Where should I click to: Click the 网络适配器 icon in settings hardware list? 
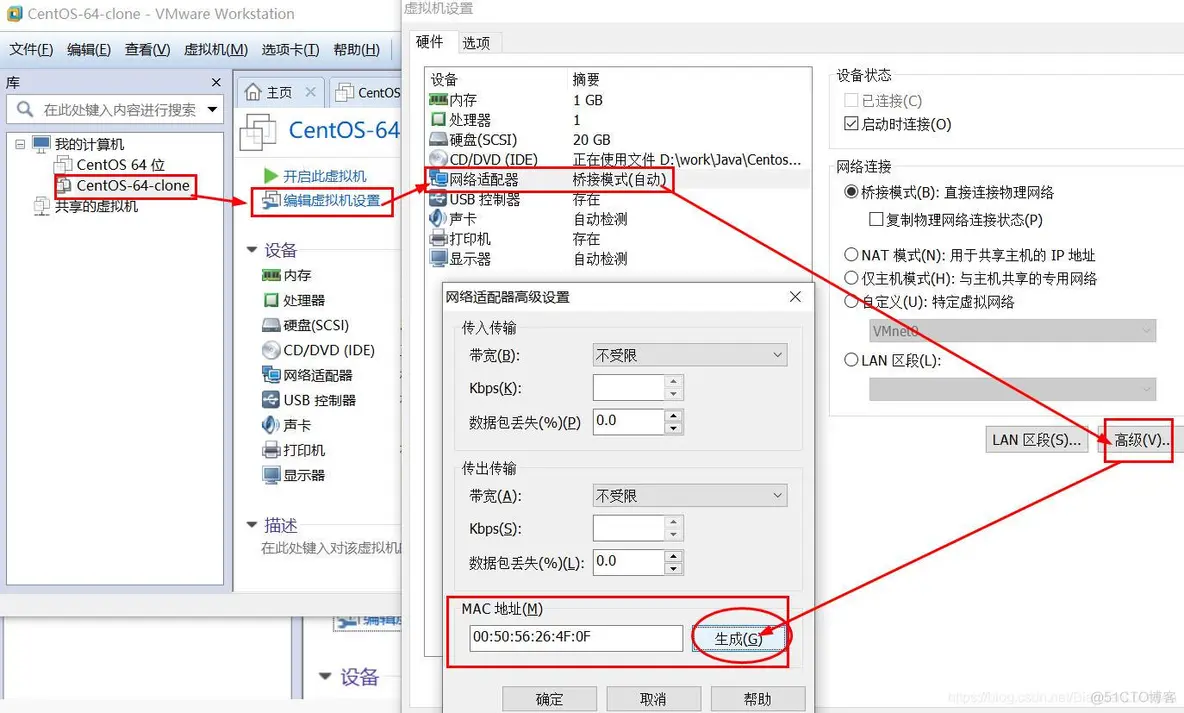[438, 180]
